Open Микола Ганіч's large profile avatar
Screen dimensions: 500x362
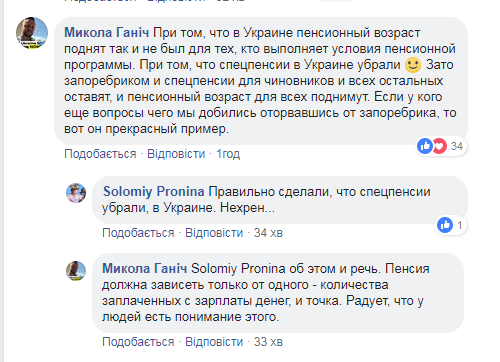tap(32, 33)
